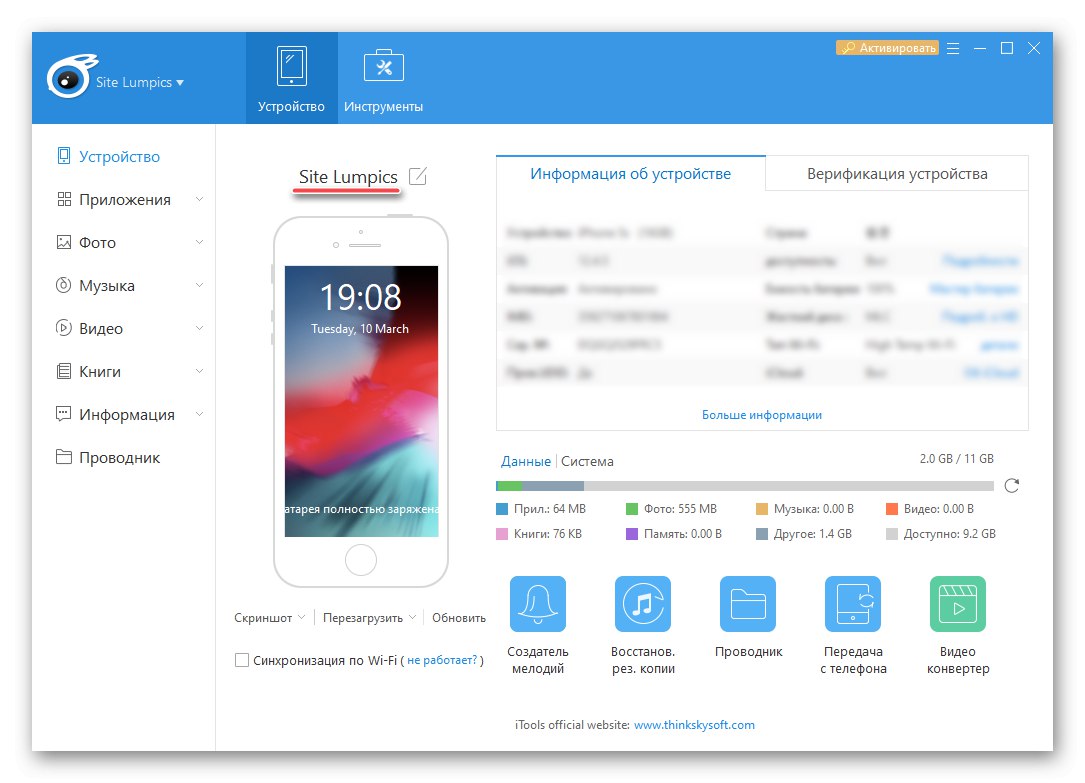Open the Site Lumpics device dropdown

tap(140, 82)
